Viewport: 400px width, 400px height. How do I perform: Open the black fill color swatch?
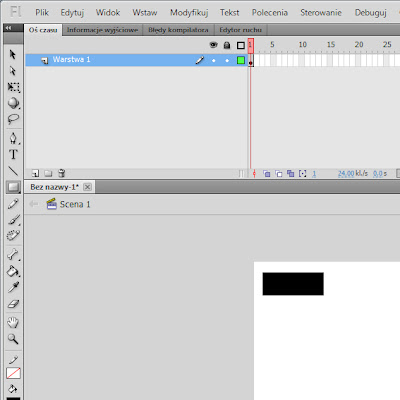point(13,398)
